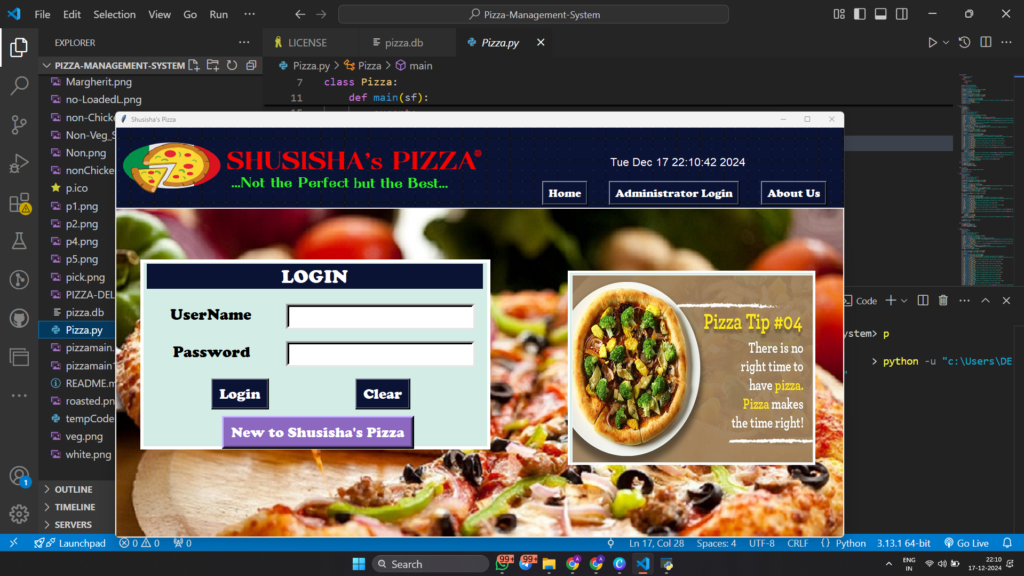
Task: Click the remote window status bar icon
Action: 13,543
